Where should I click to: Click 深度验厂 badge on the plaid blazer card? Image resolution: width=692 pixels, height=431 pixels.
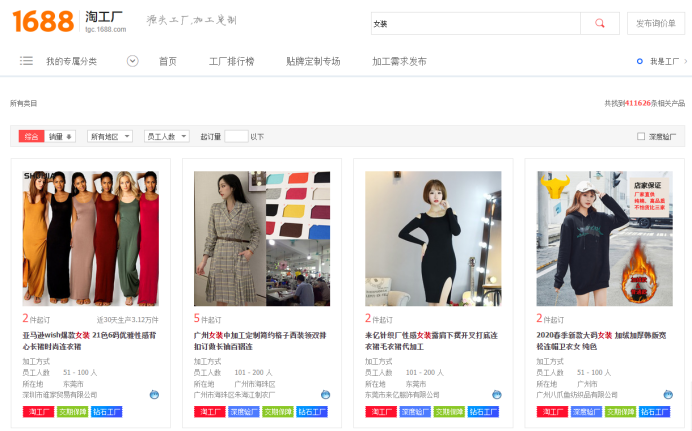[244, 412]
